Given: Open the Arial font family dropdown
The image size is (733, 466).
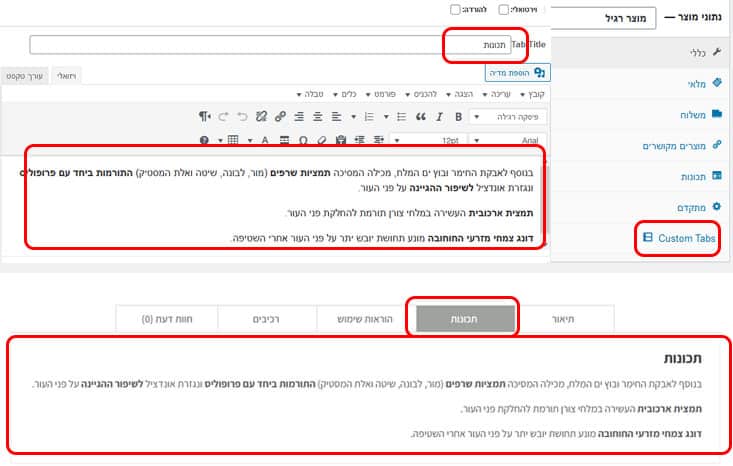Looking at the screenshot, I should tap(508, 140).
